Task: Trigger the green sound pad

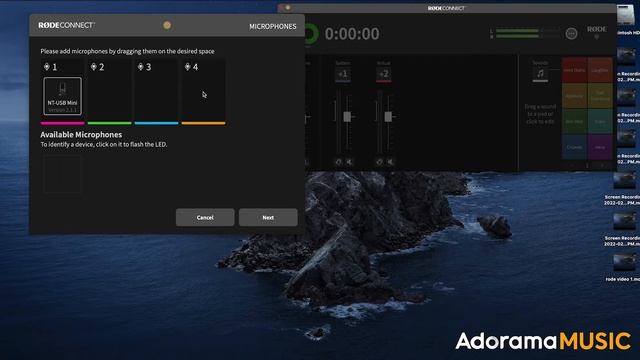Action: (574, 121)
